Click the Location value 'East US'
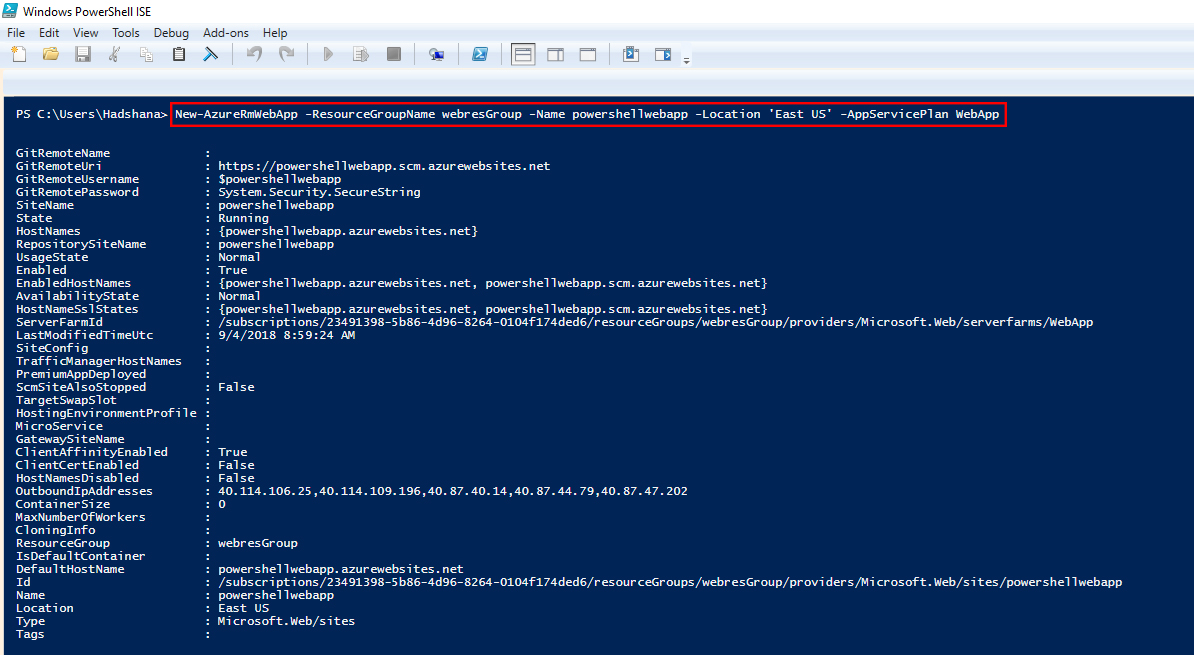Screen dimensions: 1194x655 point(243,608)
